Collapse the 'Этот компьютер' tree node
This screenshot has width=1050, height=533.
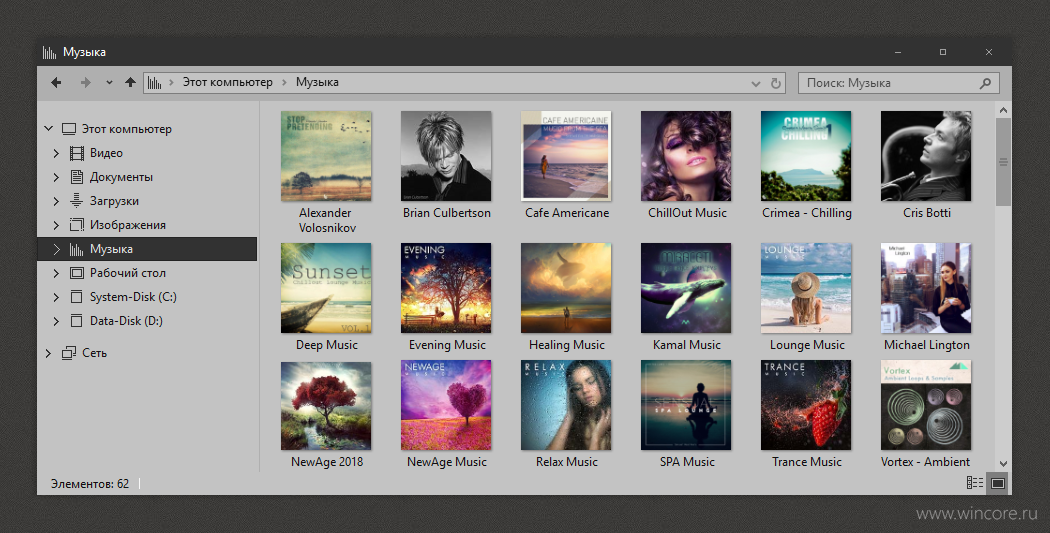tap(48, 129)
